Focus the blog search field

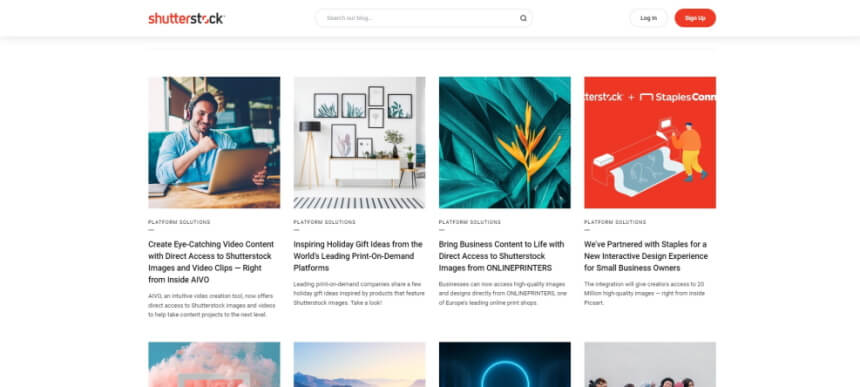(x=423, y=18)
